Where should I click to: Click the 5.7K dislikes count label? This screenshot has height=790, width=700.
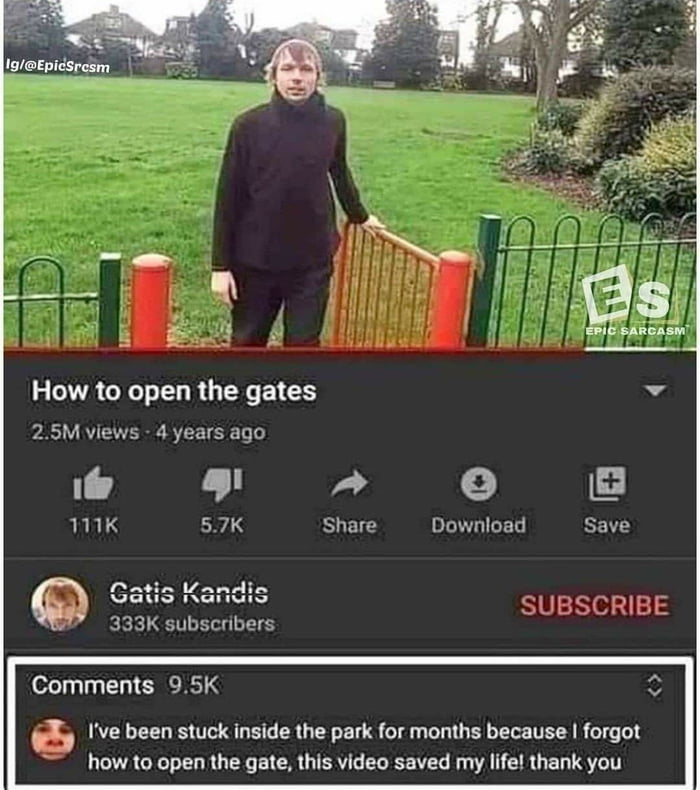click(222, 525)
